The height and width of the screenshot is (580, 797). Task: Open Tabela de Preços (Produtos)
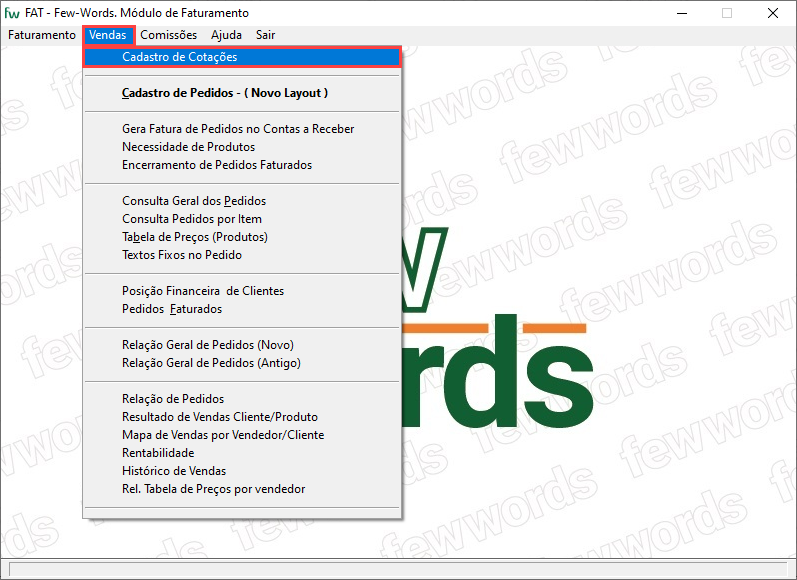242,237
